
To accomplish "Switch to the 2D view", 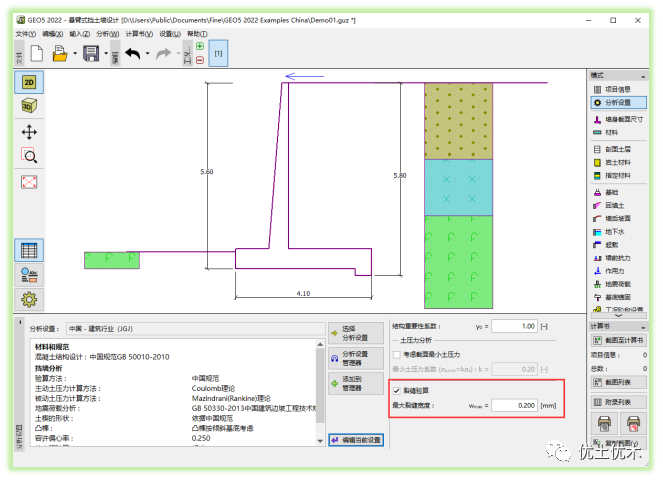I will pos(29,82).
